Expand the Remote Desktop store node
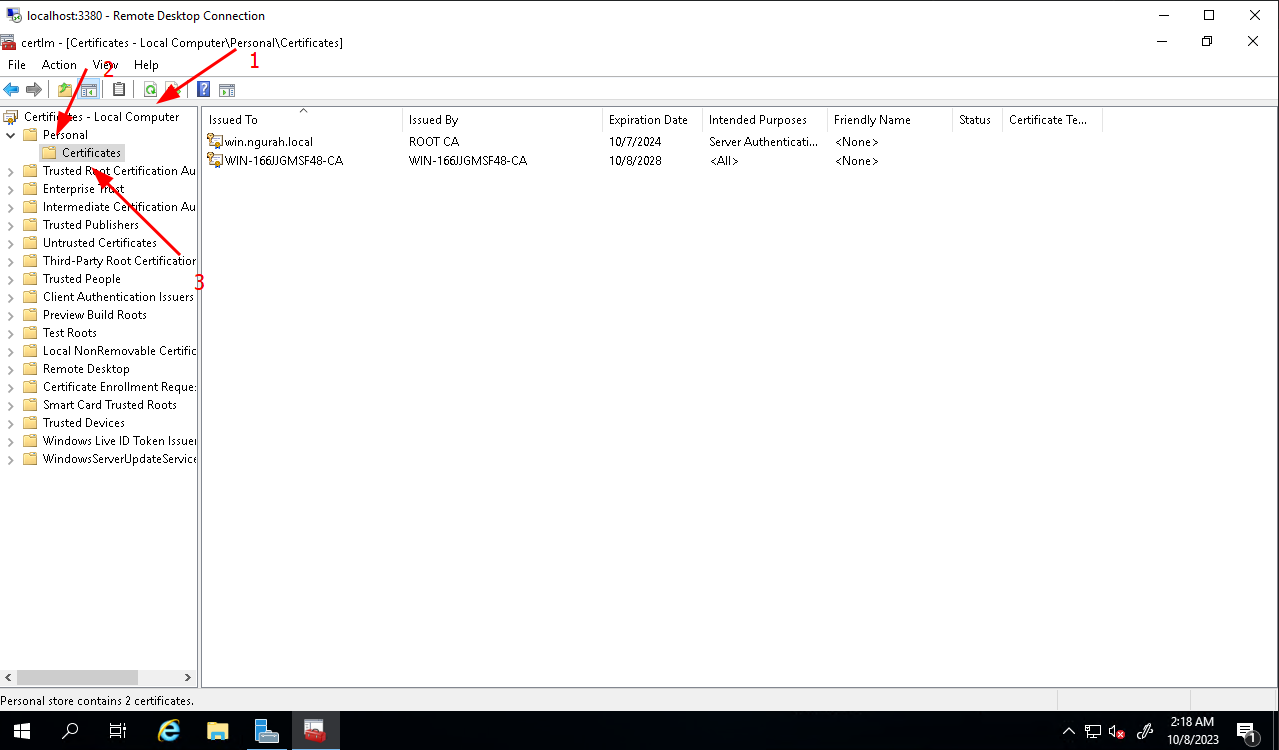Screen dimensions: 1279x750 11,369
